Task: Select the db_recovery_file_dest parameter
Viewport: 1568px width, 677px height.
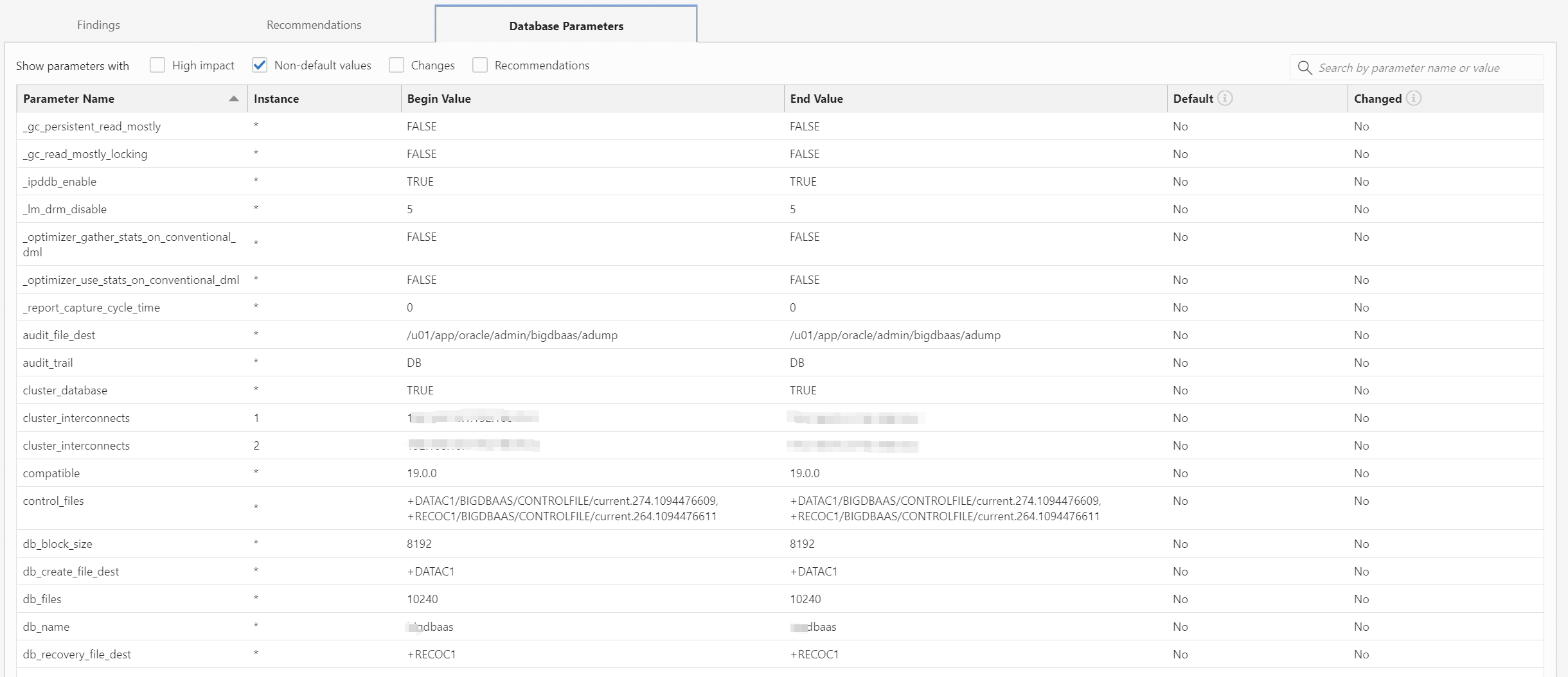Action: 77,655
